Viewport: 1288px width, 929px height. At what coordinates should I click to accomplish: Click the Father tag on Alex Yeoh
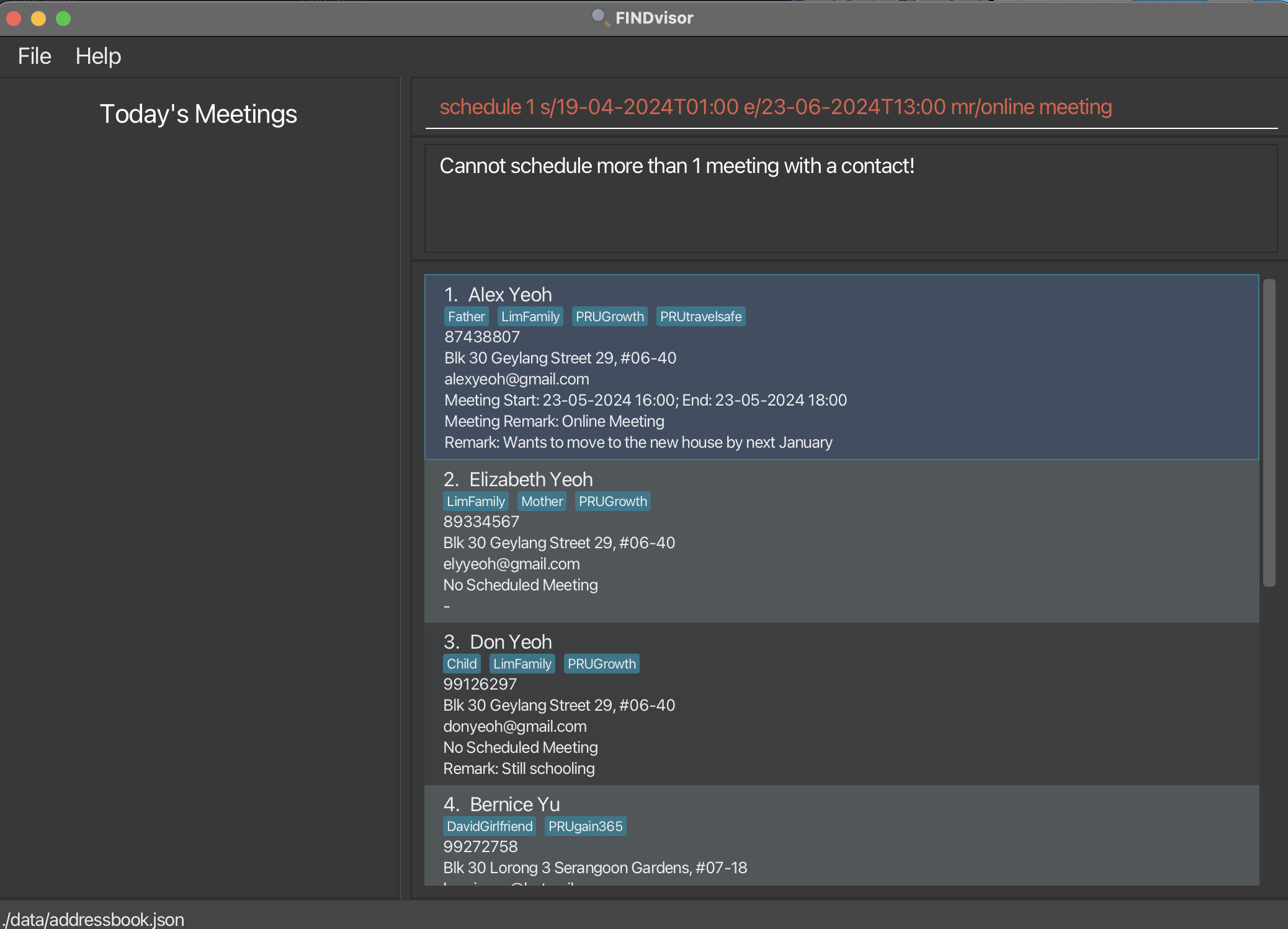click(466, 317)
